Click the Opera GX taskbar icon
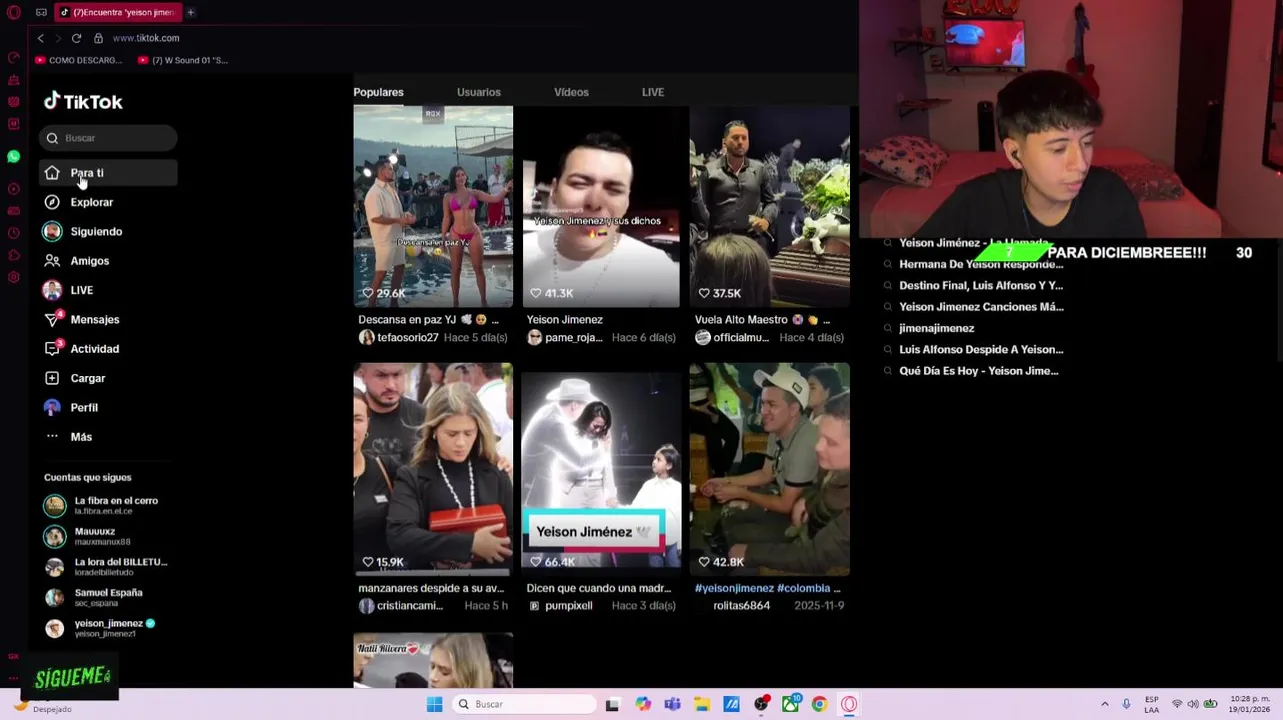 849,704
